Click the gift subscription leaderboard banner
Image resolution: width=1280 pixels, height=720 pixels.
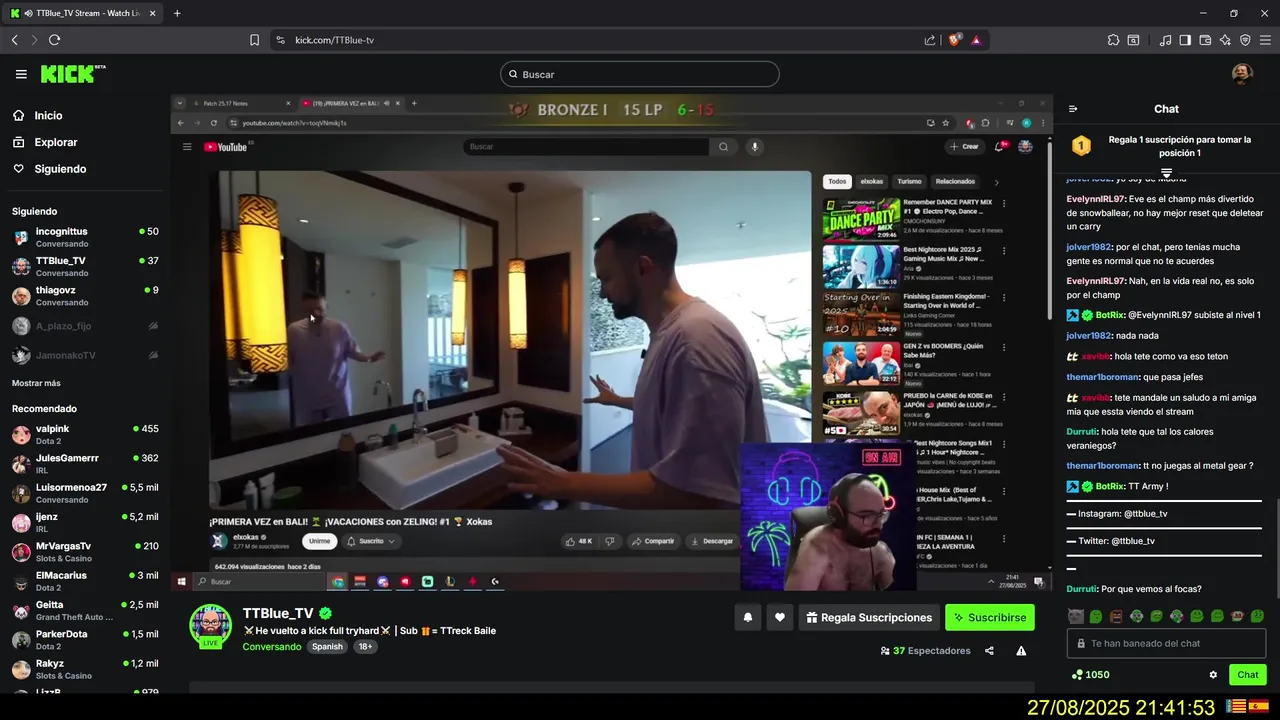1166,146
